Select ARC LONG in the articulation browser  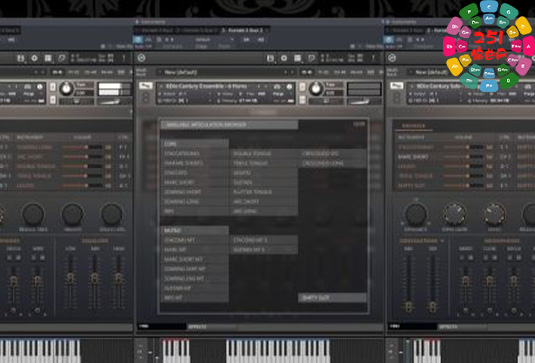(263, 211)
